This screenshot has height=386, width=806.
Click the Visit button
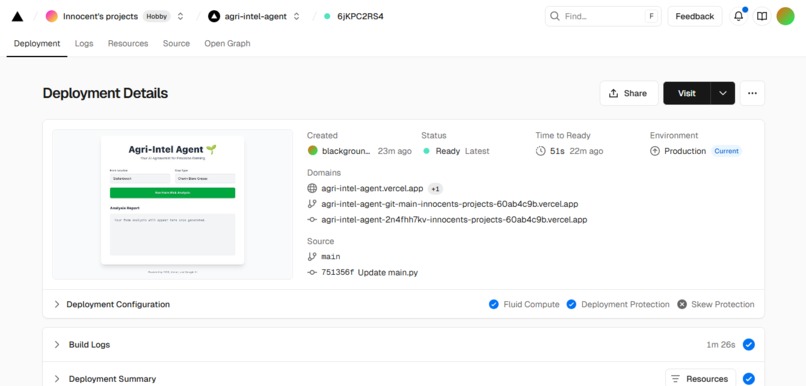[687, 93]
